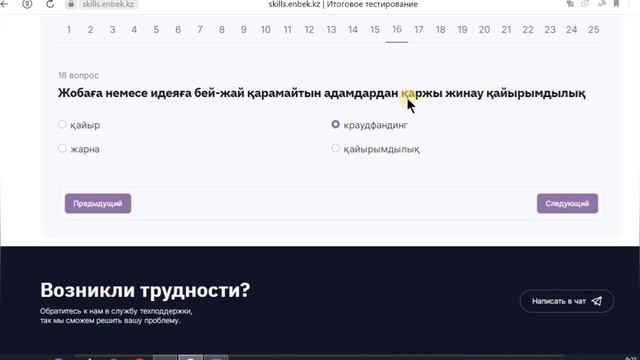This screenshot has width=640, height=360.
Task: Jump to question 12
Action: [x=309, y=29]
